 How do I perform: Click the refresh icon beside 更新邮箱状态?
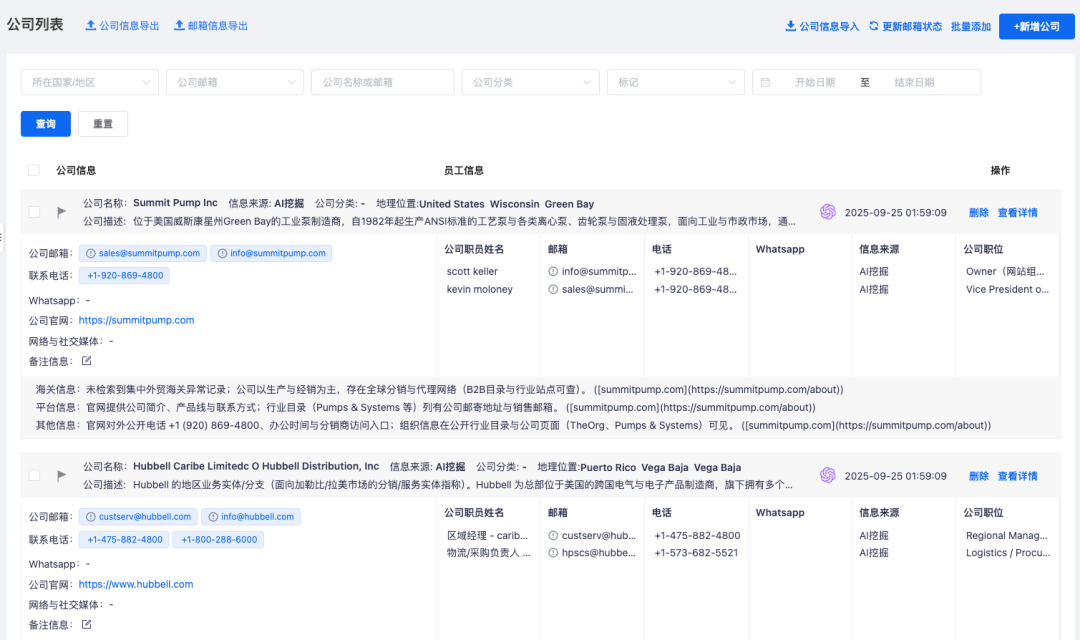coord(873,26)
